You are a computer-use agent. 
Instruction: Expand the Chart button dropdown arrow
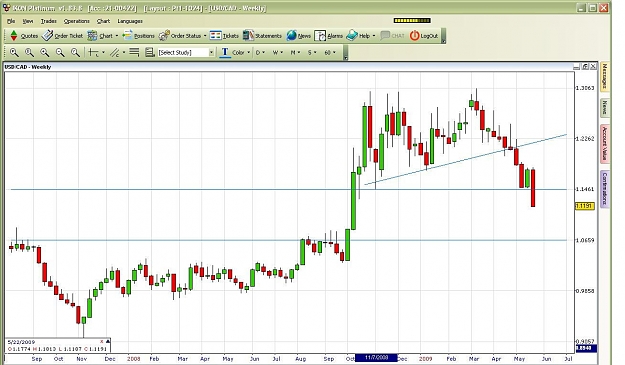[x=117, y=36]
